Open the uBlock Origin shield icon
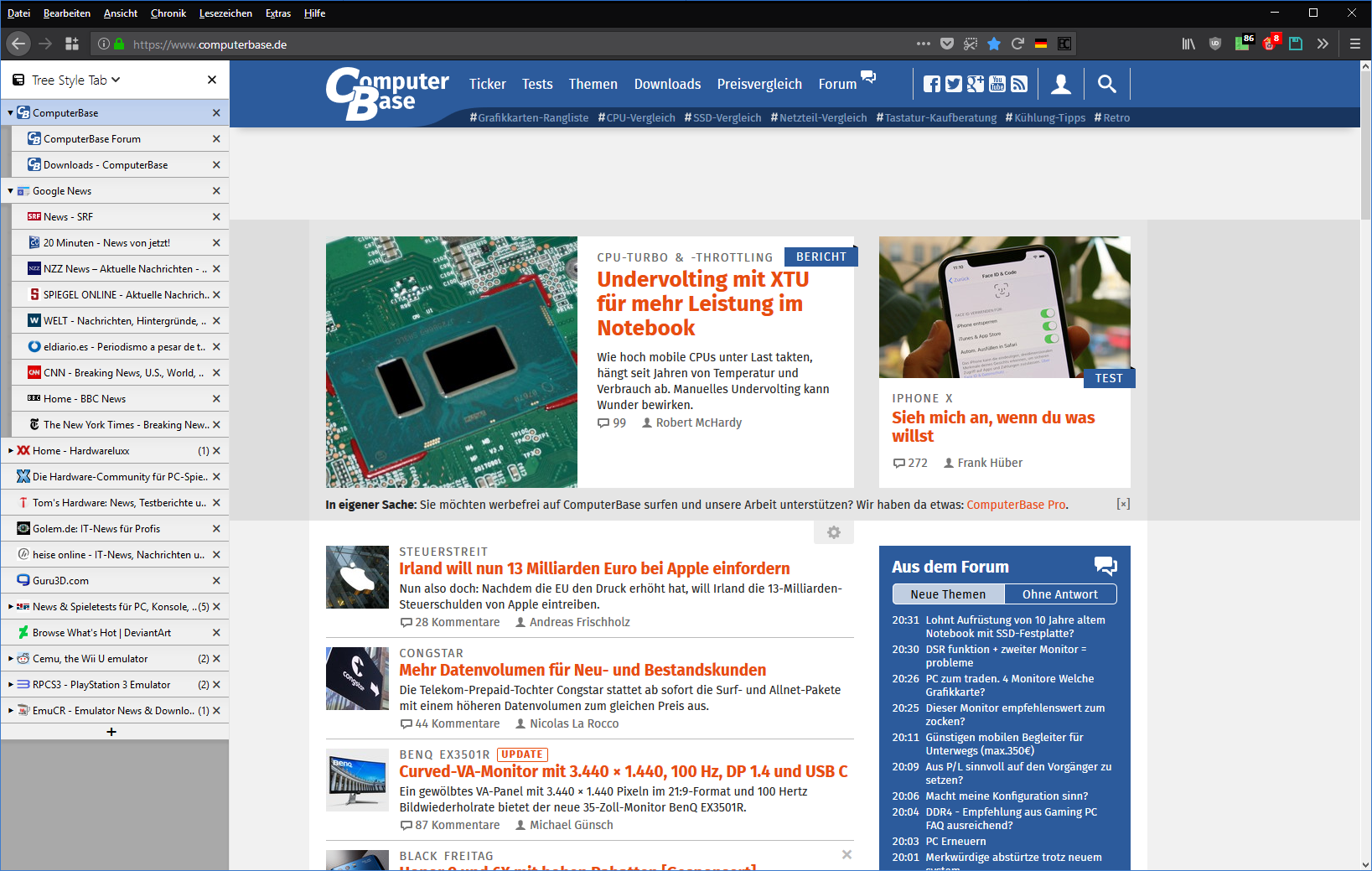1372x871 pixels. click(1215, 44)
